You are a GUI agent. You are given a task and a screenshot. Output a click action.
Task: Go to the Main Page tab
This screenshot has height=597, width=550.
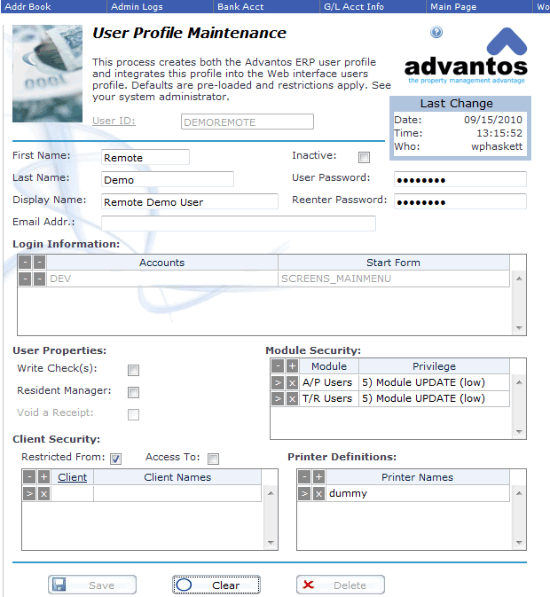point(479,6)
